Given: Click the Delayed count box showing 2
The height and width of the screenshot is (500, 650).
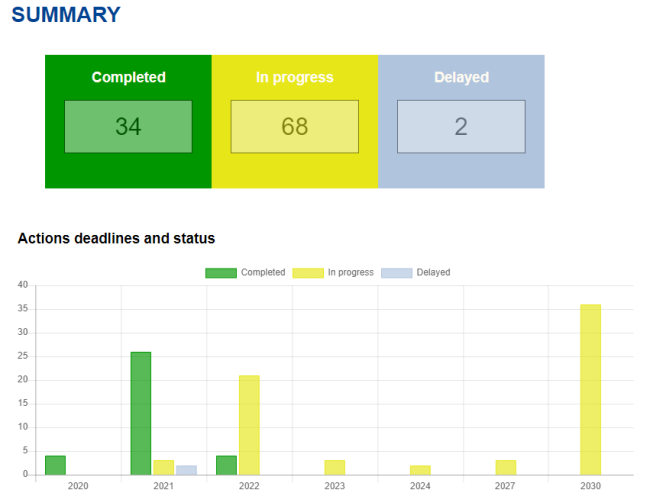Looking at the screenshot, I should coord(461,126).
